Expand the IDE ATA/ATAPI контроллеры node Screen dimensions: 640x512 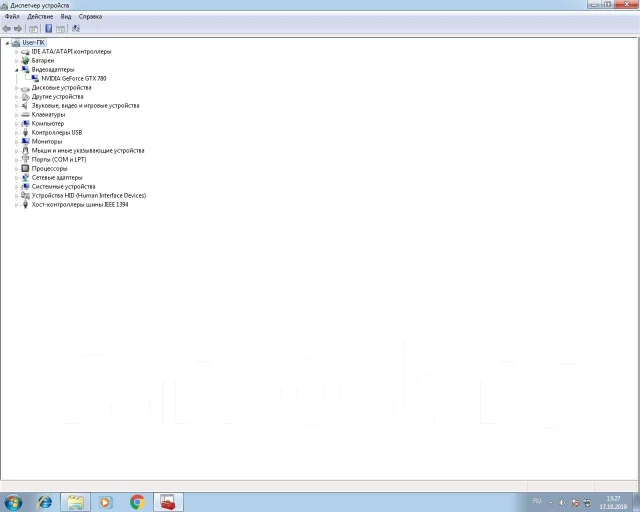[17, 52]
